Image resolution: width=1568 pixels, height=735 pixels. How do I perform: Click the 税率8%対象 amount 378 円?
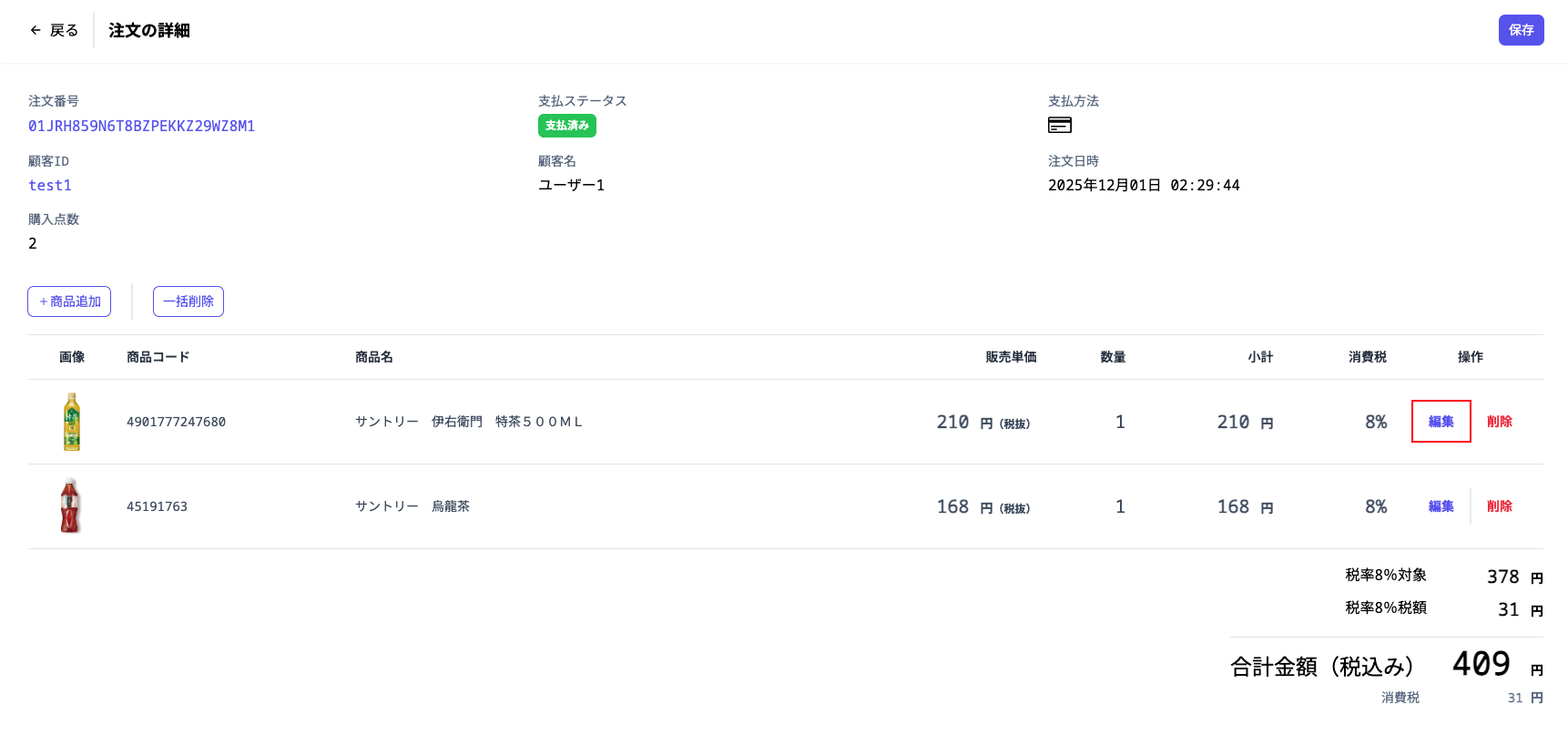(x=1515, y=577)
